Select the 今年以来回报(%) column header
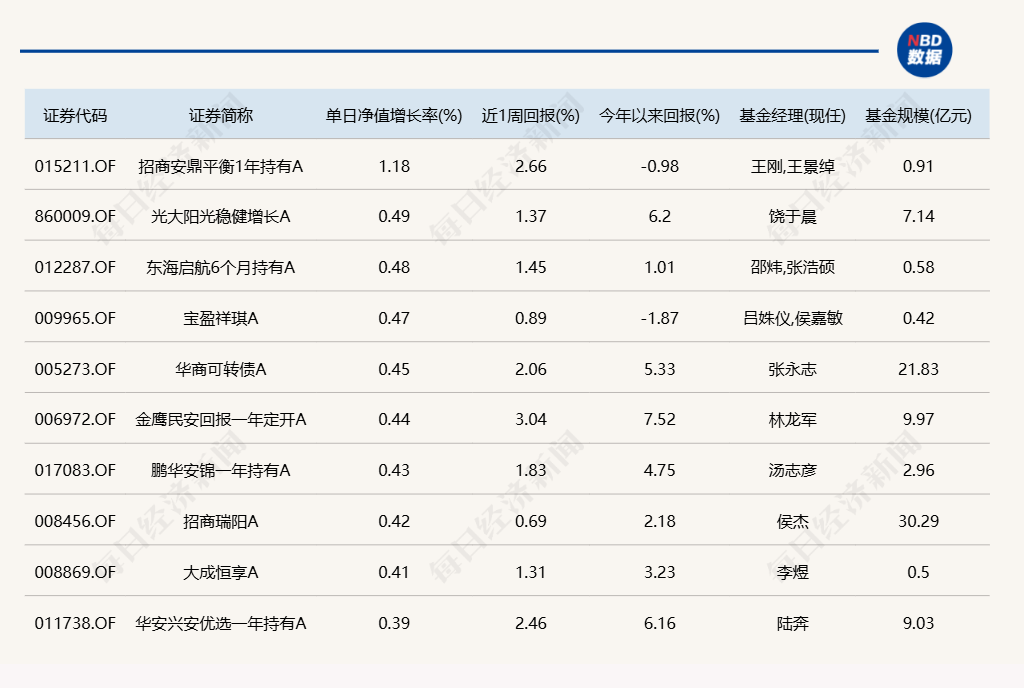 659,115
